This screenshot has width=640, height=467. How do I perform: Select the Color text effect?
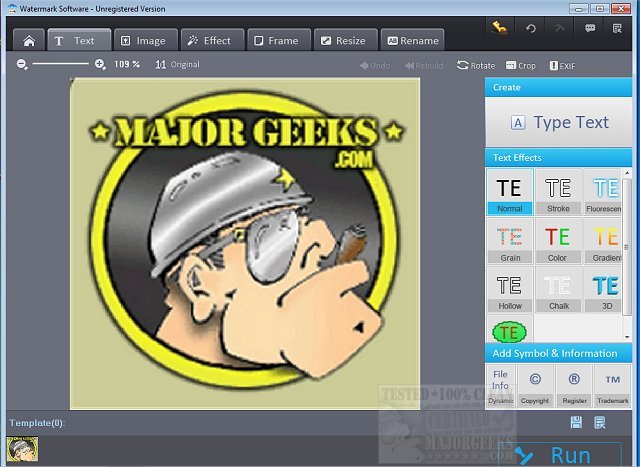pyautogui.click(x=558, y=241)
